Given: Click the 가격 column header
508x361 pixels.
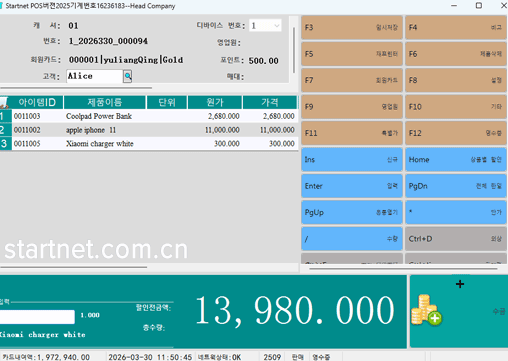Looking at the screenshot, I should (270, 102).
